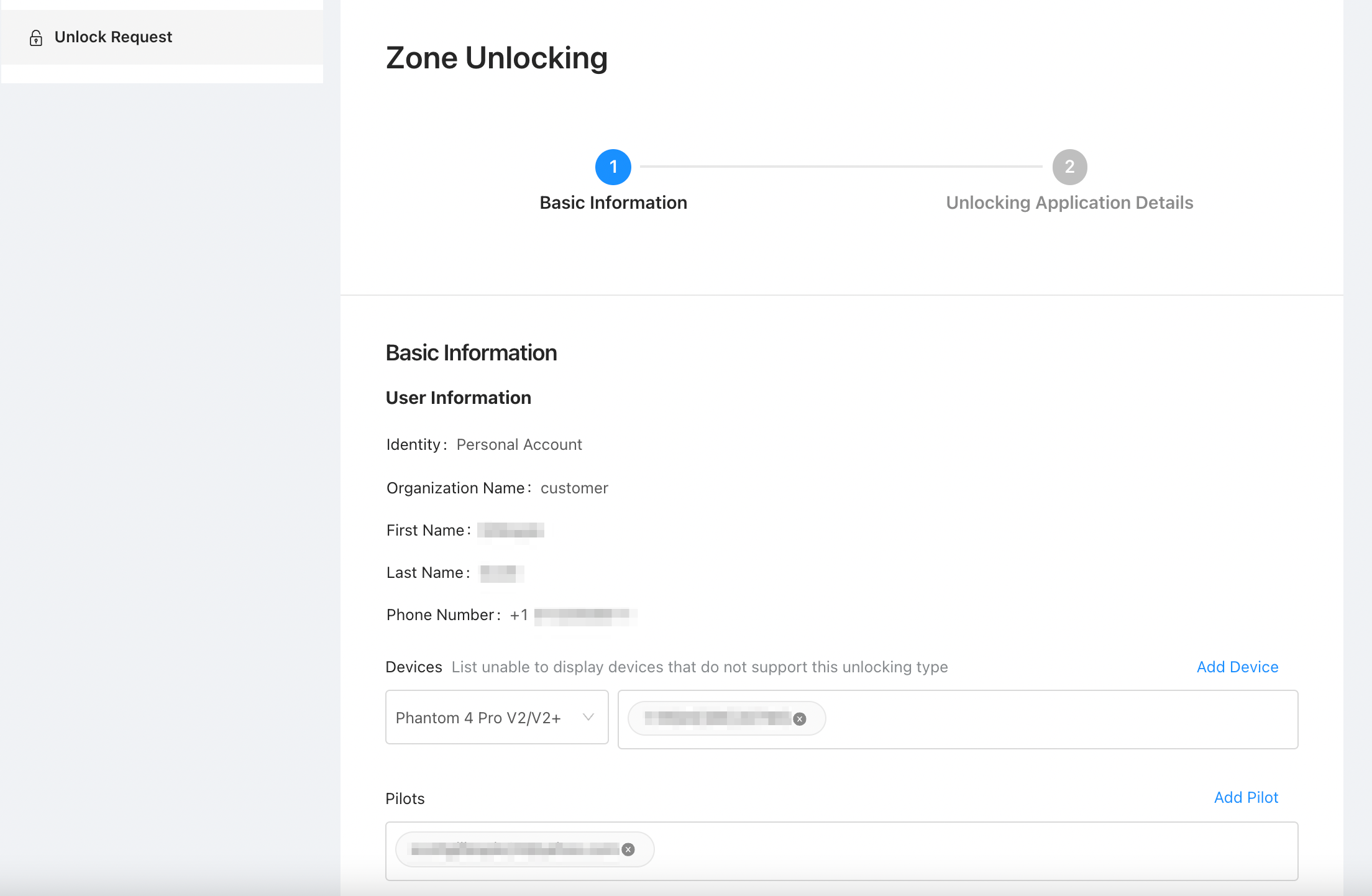Click the X icon to remove the pilot
Screen dimensions: 1372x896
[628, 849]
